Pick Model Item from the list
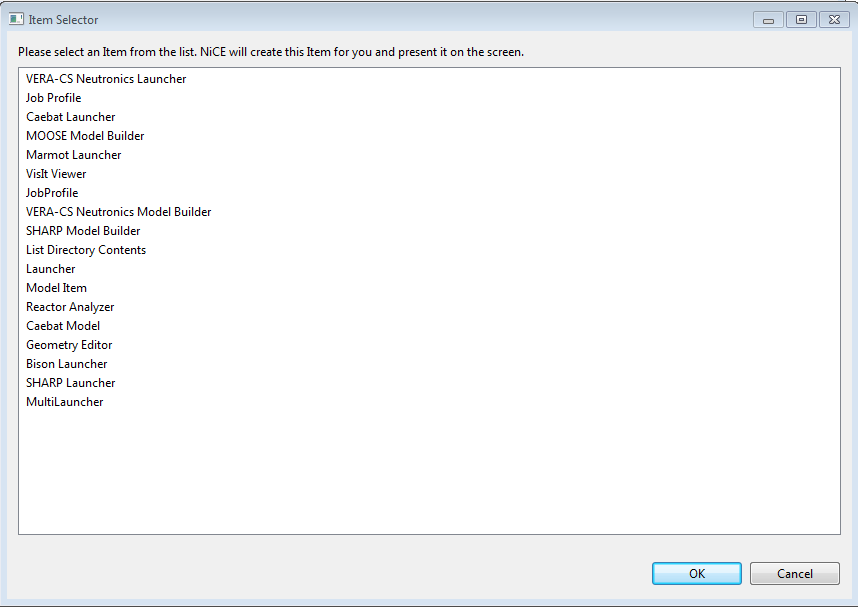The image size is (858, 607). point(56,288)
